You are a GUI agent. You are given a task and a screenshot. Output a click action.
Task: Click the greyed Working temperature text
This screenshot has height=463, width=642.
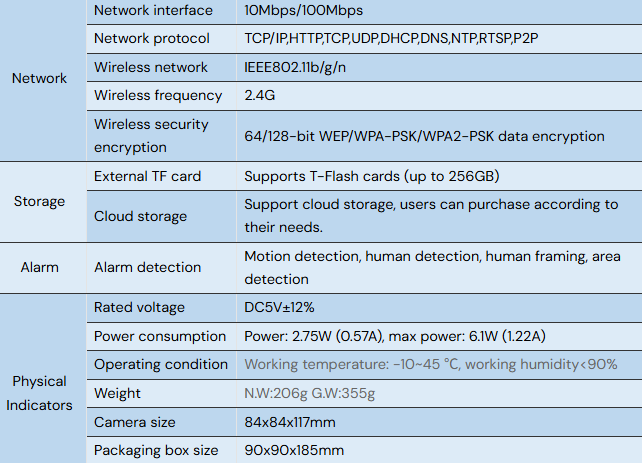[x=431, y=364]
